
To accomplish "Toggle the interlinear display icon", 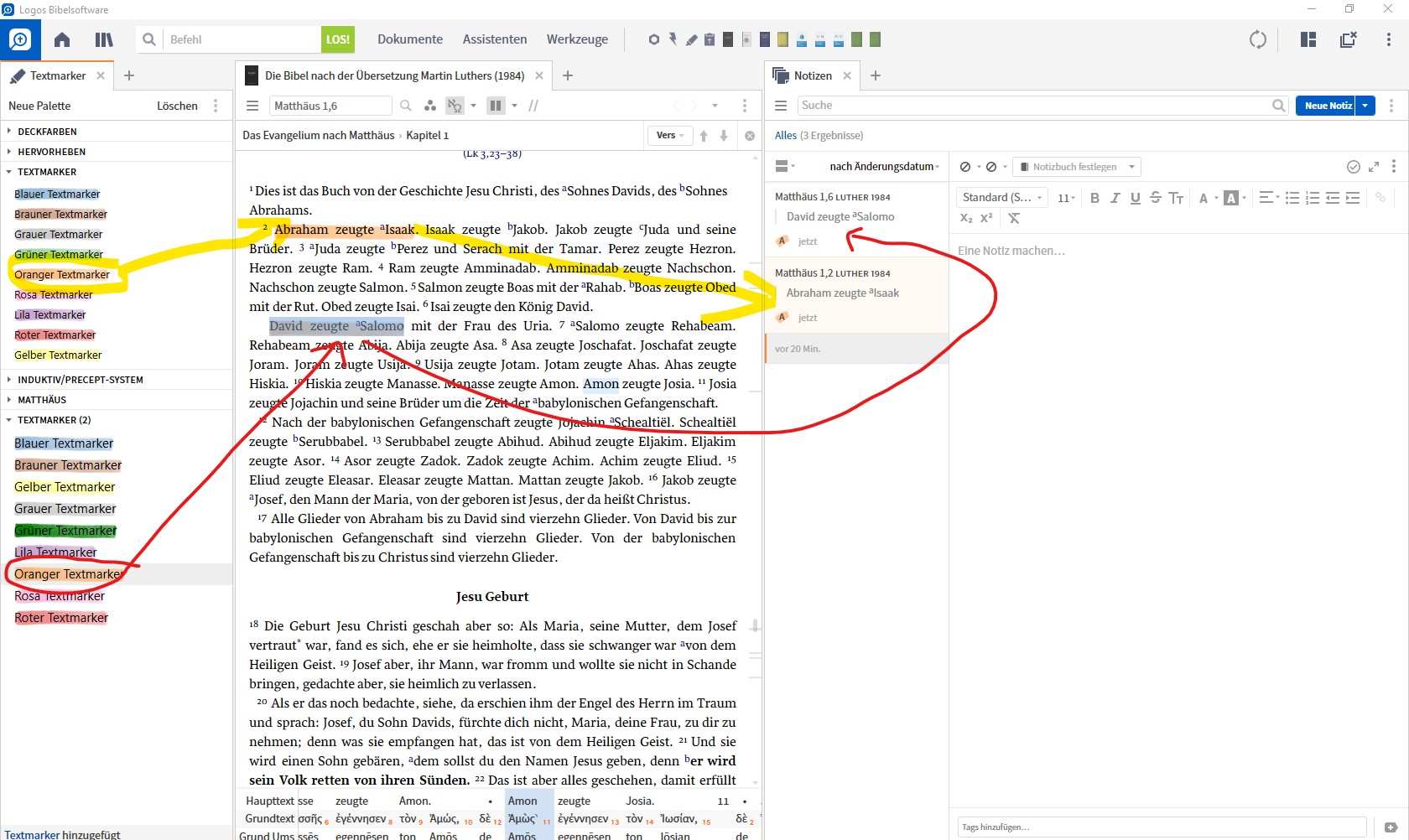I will 455,106.
